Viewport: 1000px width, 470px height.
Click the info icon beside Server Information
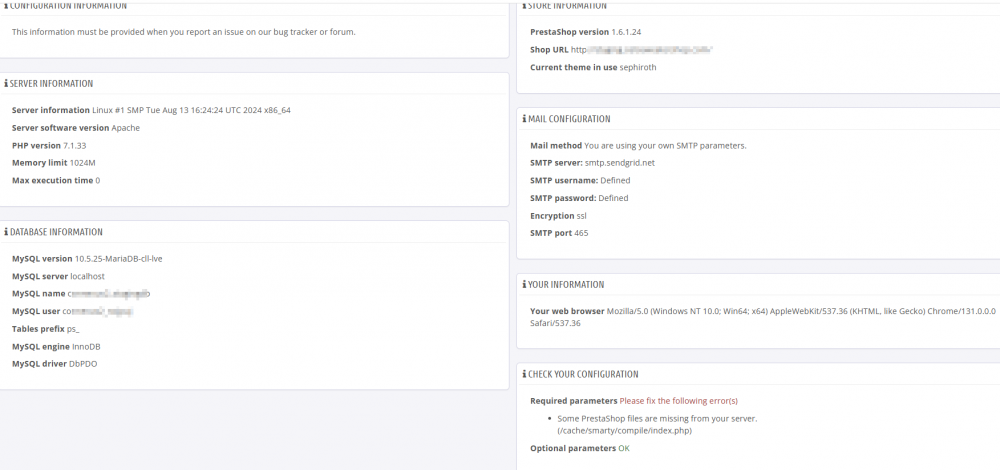coord(6,84)
